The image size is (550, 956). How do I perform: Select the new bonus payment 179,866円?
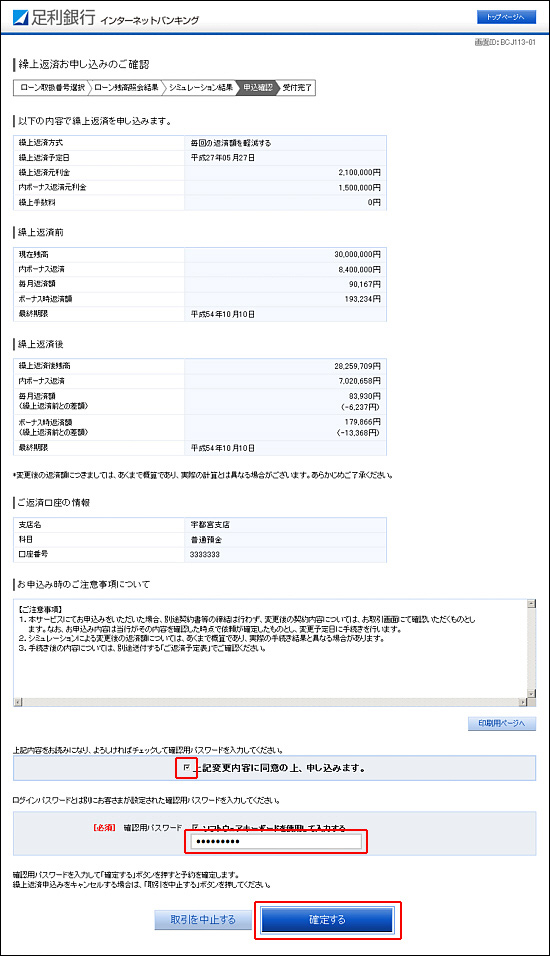click(362, 422)
